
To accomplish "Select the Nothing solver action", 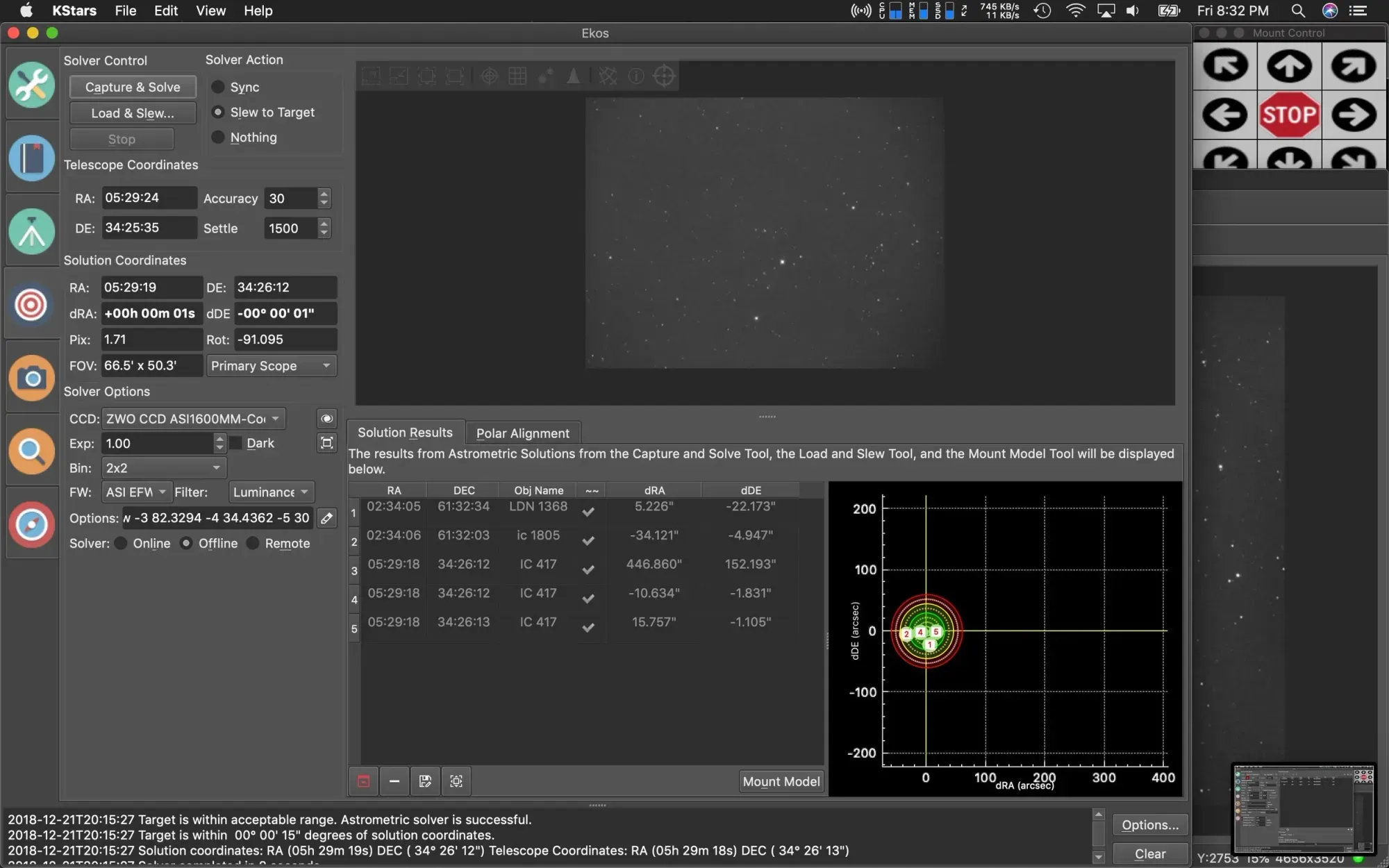I will [x=218, y=137].
